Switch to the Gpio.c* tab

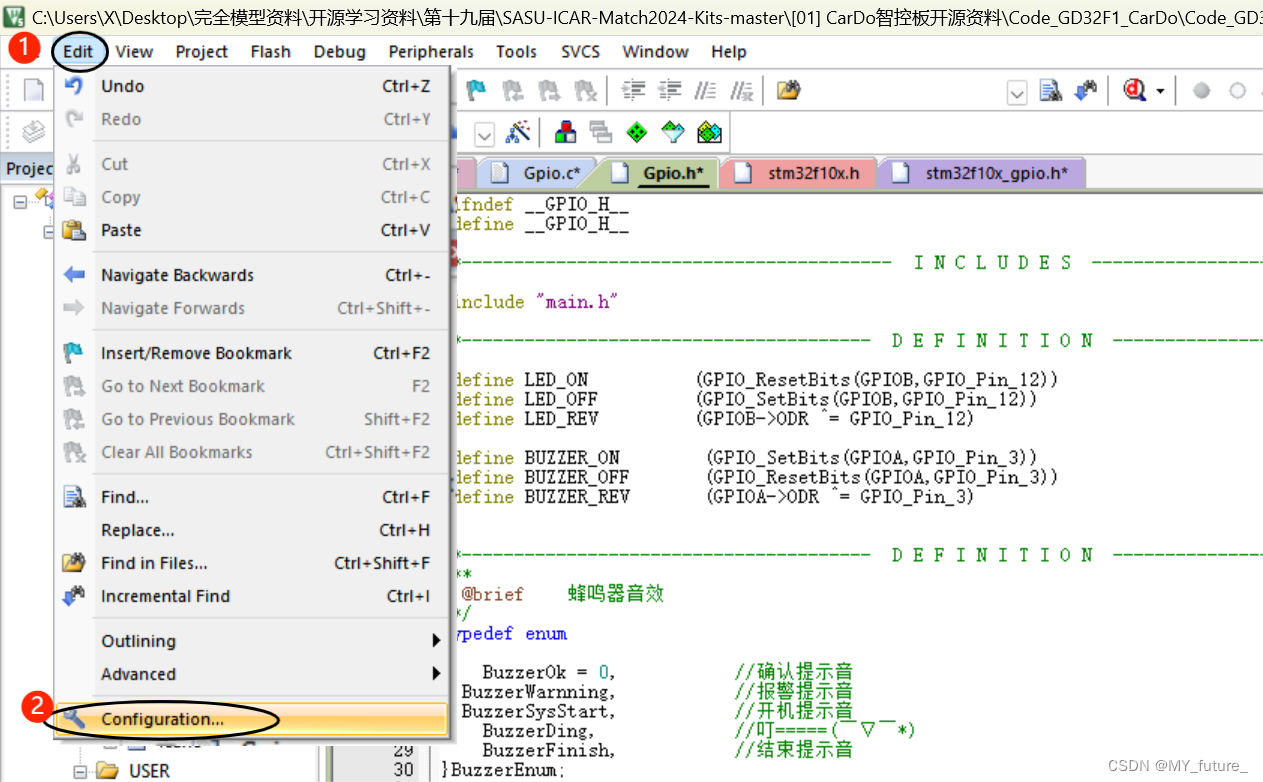click(538, 173)
